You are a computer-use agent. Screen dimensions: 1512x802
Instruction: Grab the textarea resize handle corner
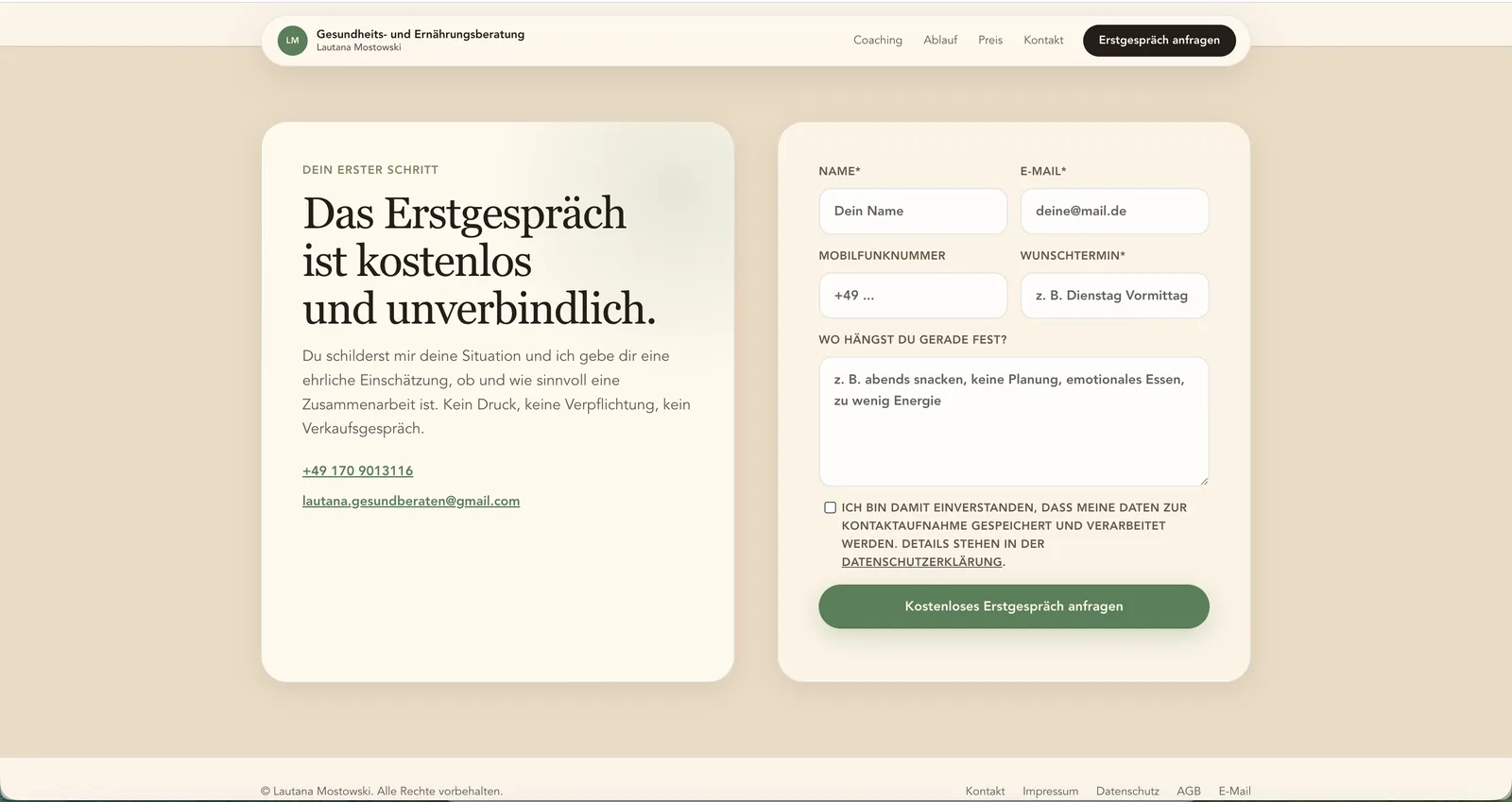[x=1203, y=481]
